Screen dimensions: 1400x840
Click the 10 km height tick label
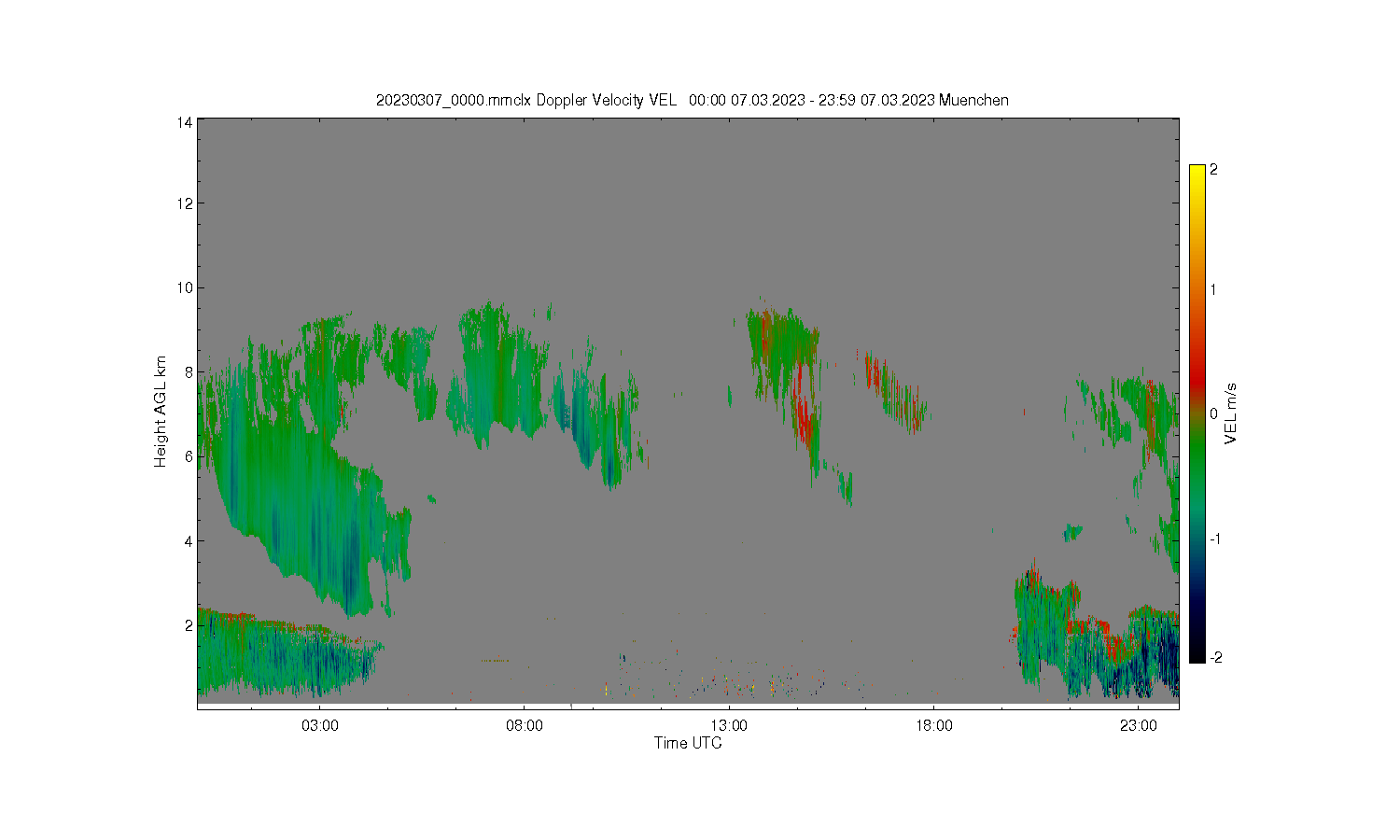pos(187,287)
